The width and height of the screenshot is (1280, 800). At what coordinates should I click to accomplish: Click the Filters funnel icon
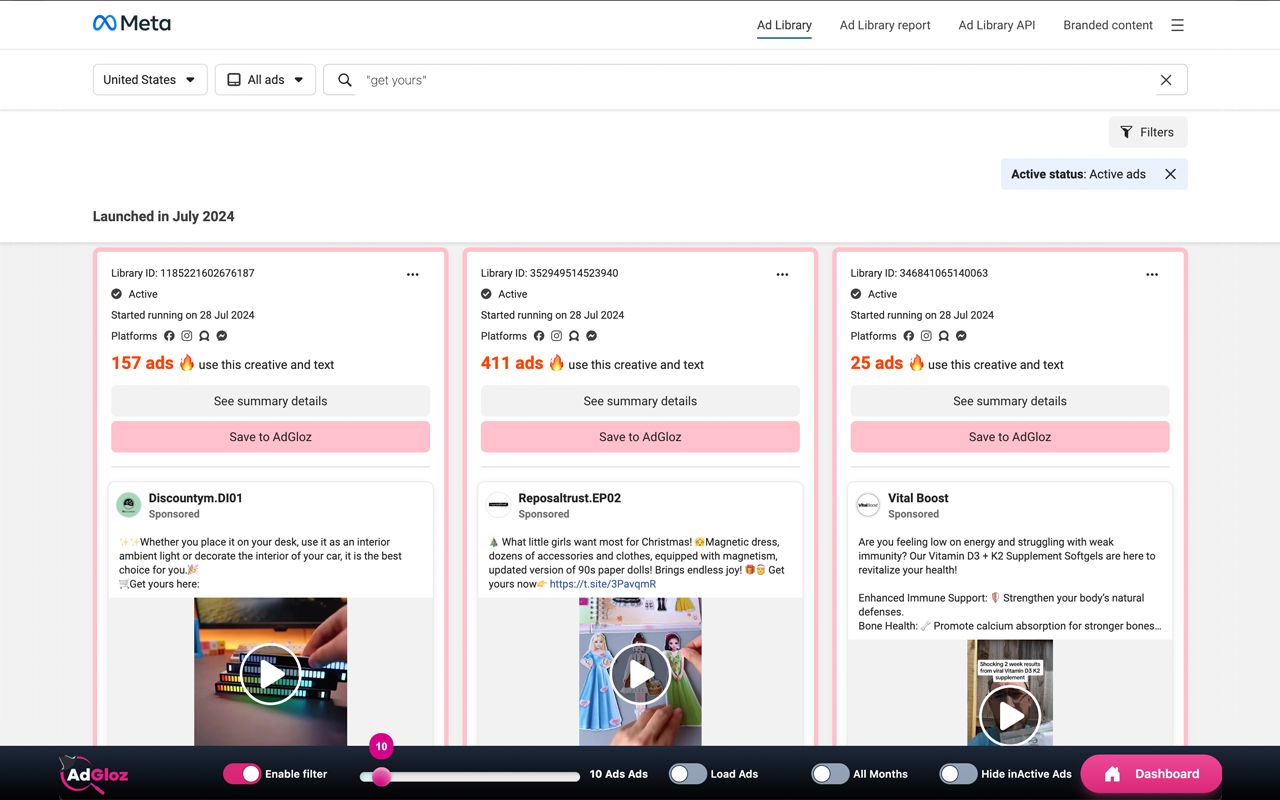(1128, 131)
